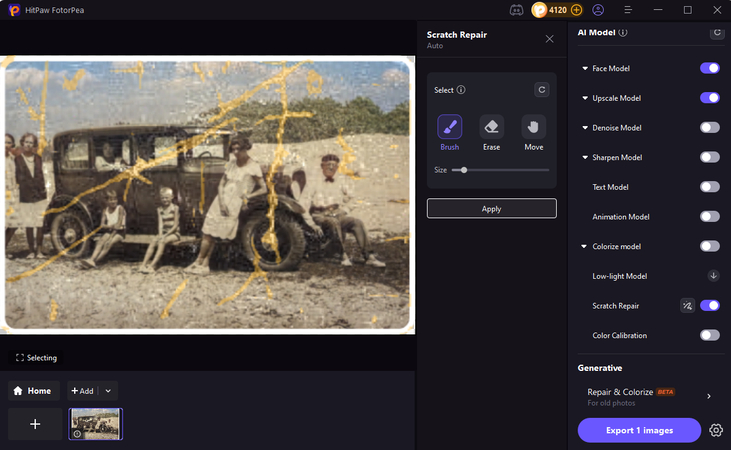This screenshot has width=731, height=450.
Task: Click the Low-light Model label
Action: pos(619,276)
